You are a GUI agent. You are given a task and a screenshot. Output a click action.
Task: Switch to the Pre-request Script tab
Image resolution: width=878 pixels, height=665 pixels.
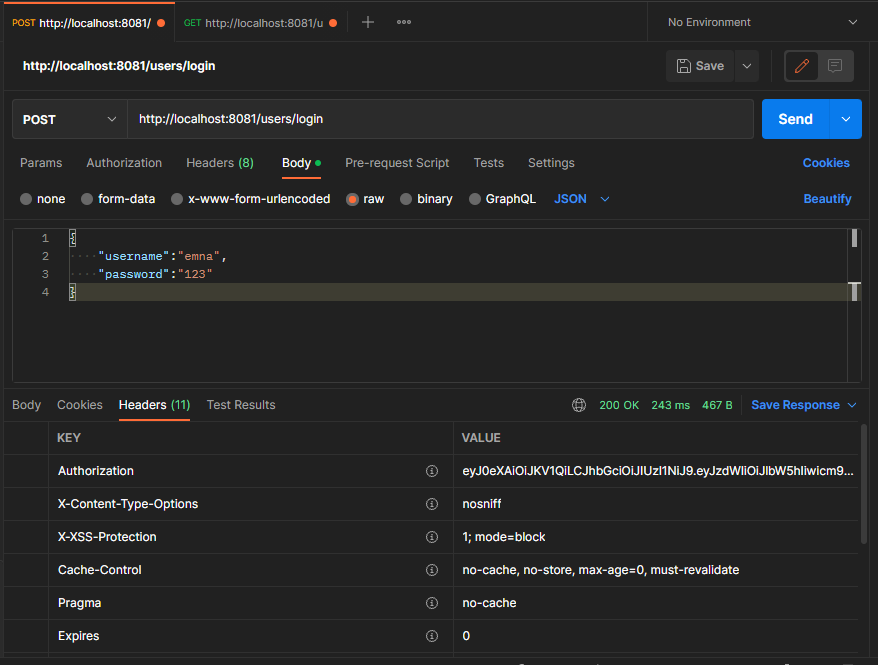click(x=396, y=163)
